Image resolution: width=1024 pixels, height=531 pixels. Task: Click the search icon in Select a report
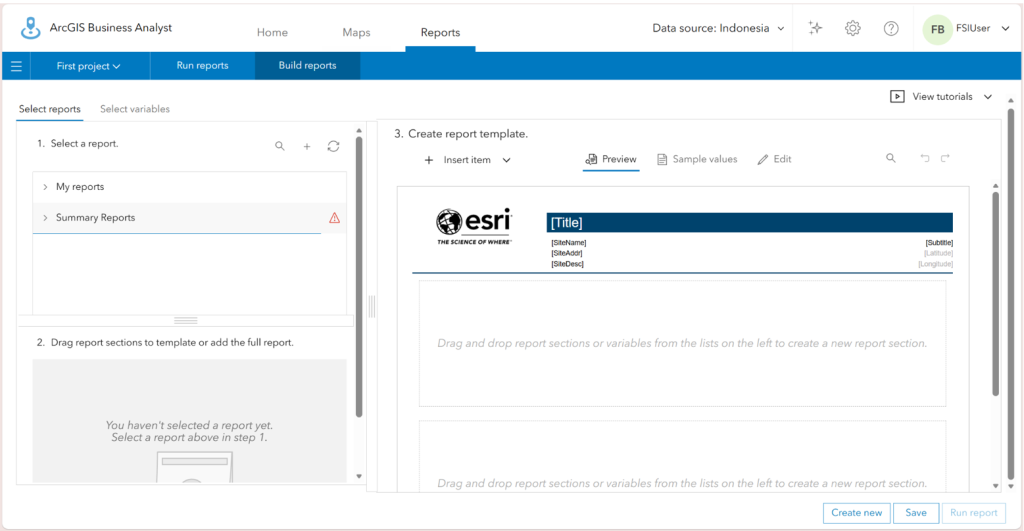tap(280, 146)
